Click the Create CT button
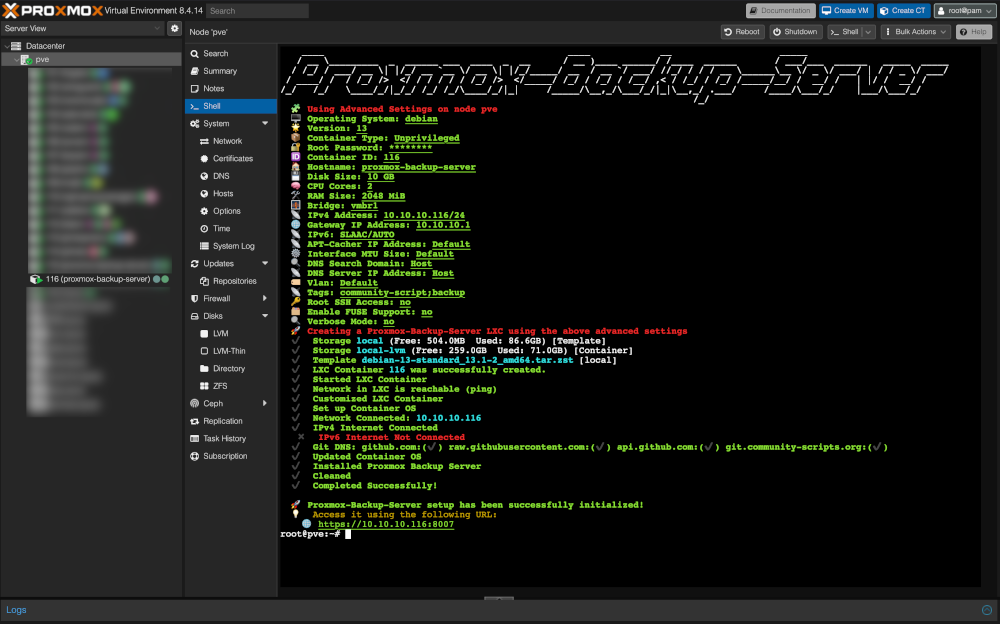 (x=903, y=10)
